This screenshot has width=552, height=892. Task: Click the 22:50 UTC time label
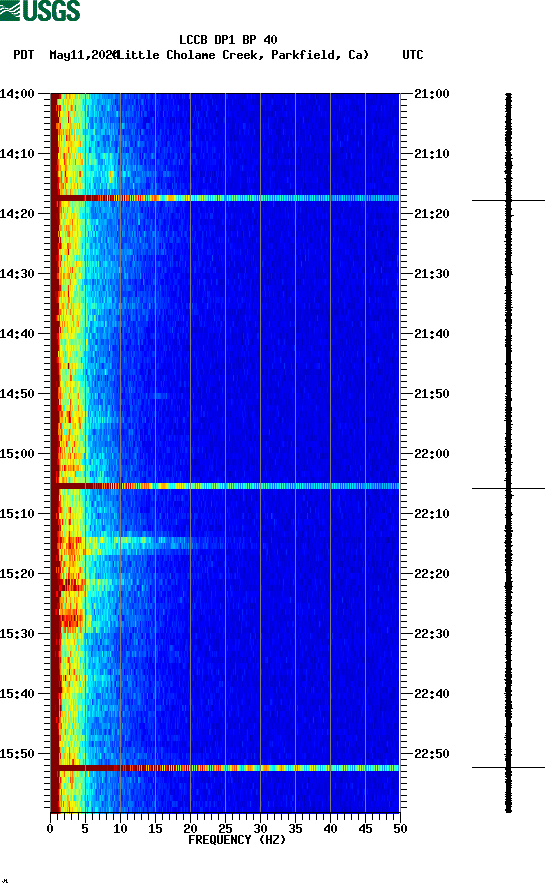432,754
